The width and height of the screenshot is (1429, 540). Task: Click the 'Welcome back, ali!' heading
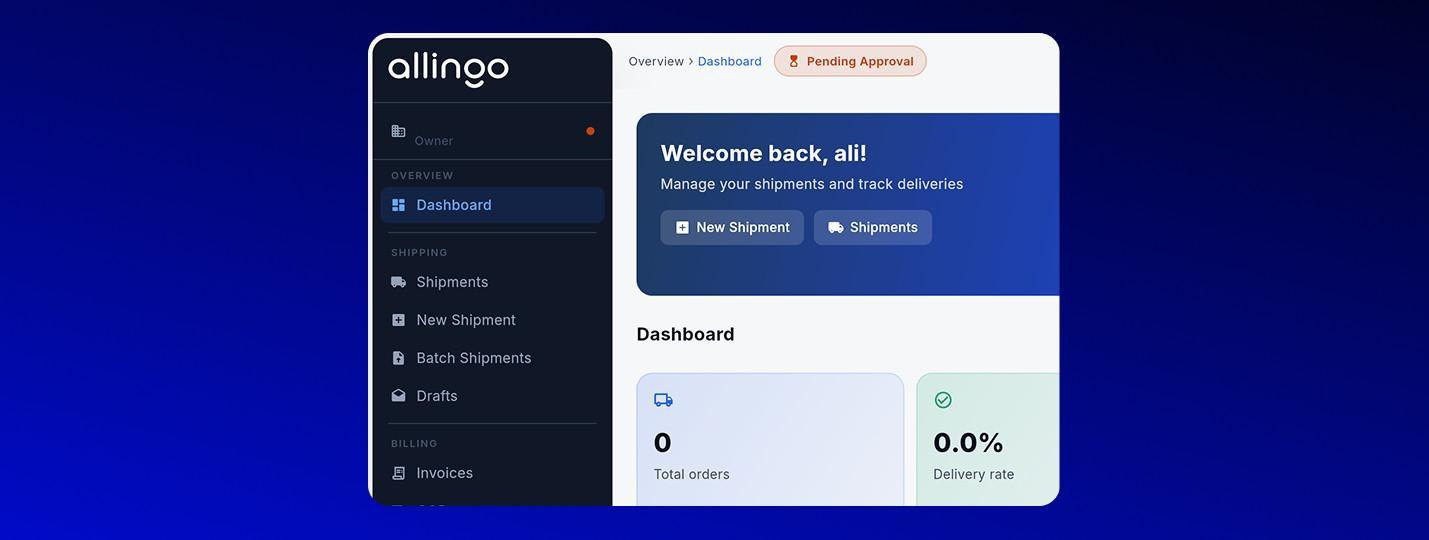pos(764,153)
